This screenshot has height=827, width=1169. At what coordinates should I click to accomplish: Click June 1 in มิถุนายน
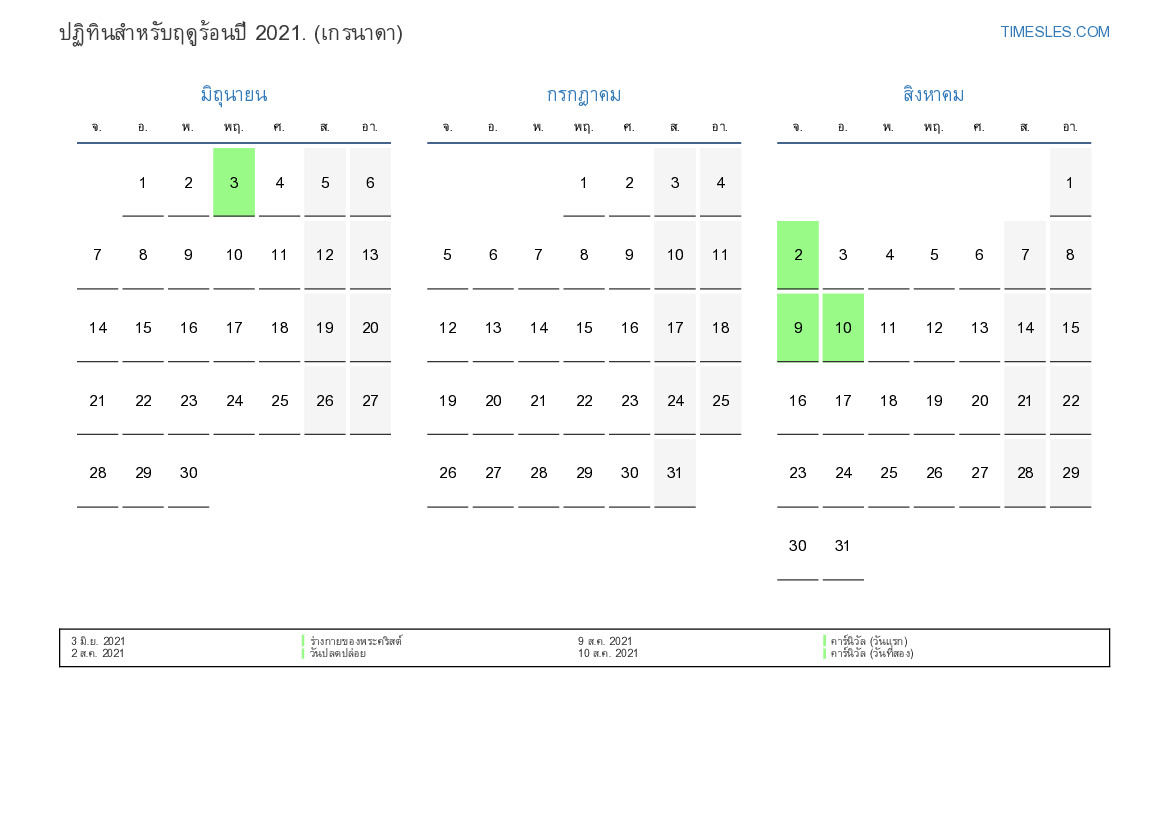tap(143, 183)
